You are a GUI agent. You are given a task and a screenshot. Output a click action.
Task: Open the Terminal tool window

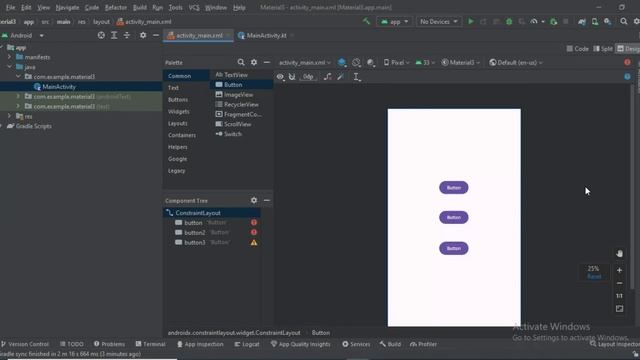150,344
